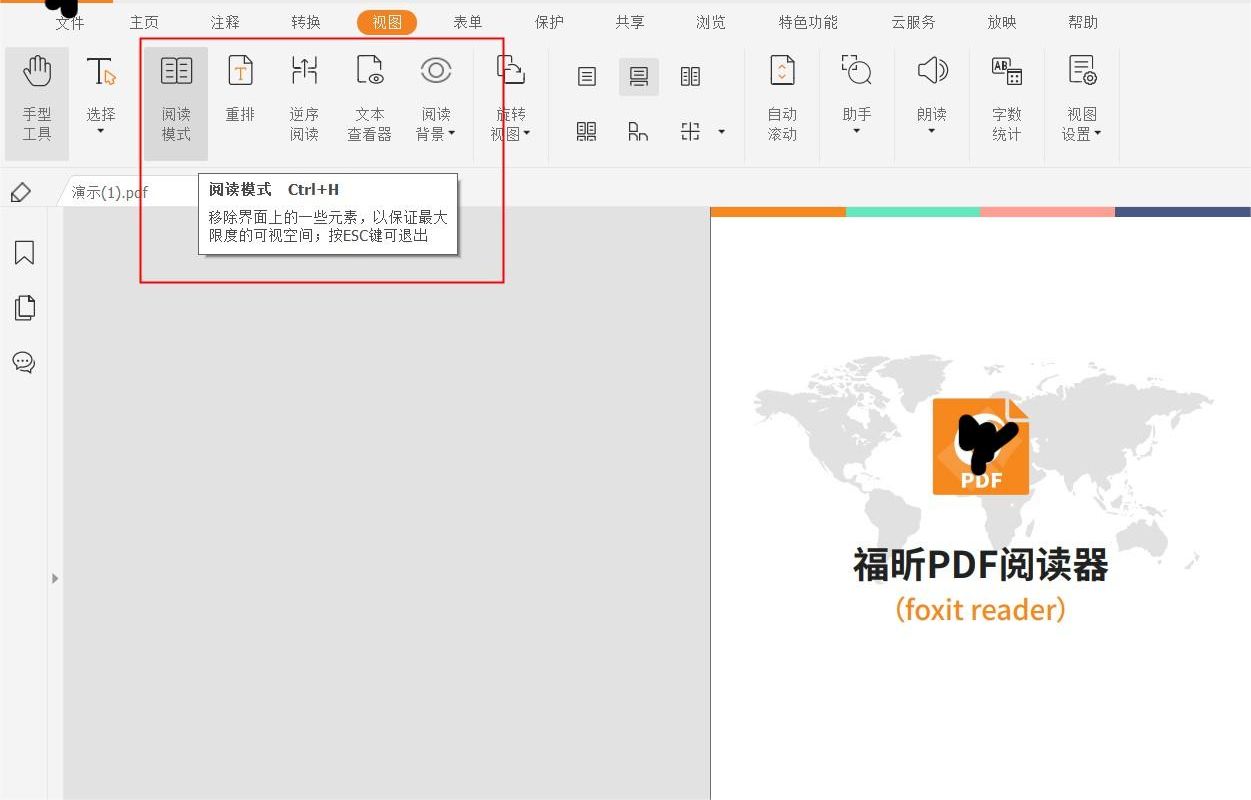
Task: Switch to the 主页 (Home) ribbon tab
Action: click(143, 20)
